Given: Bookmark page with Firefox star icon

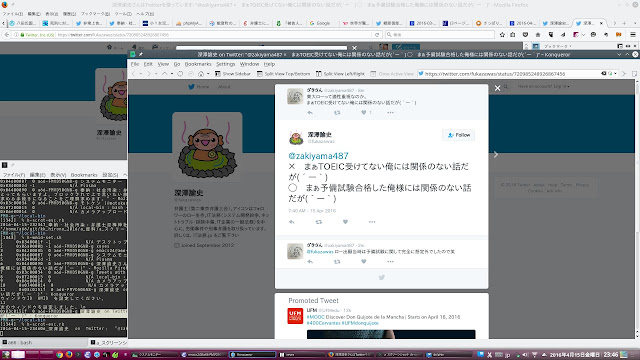Looking at the screenshot, I should pyautogui.click(x=502, y=35).
